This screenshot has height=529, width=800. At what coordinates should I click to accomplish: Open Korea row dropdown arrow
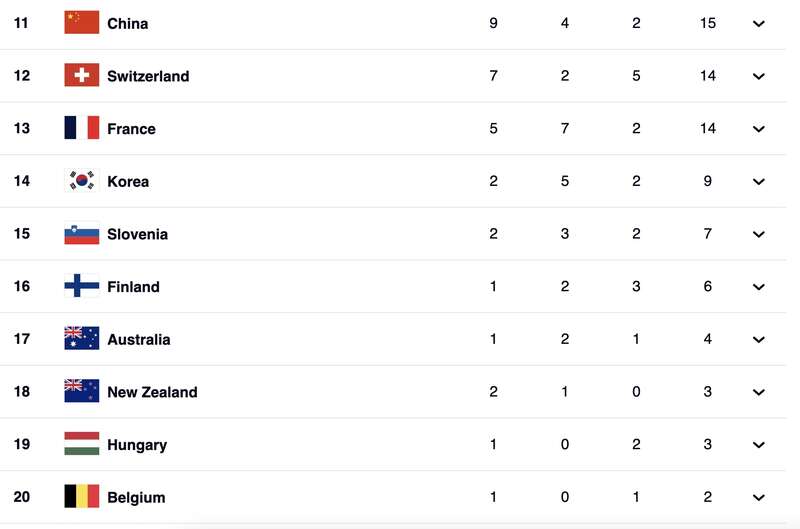pyautogui.click(x=759, y=182)
